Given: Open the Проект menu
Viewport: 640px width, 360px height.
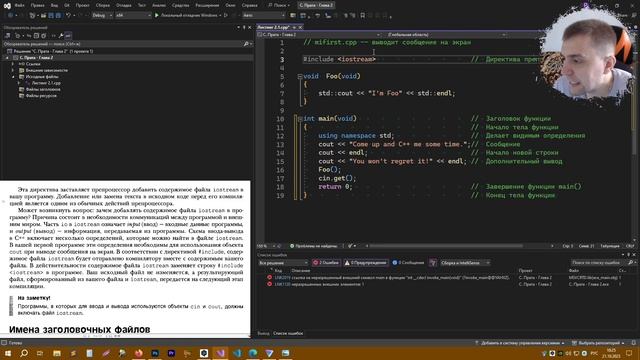Looking at the screenshot, I should [82, 5].
